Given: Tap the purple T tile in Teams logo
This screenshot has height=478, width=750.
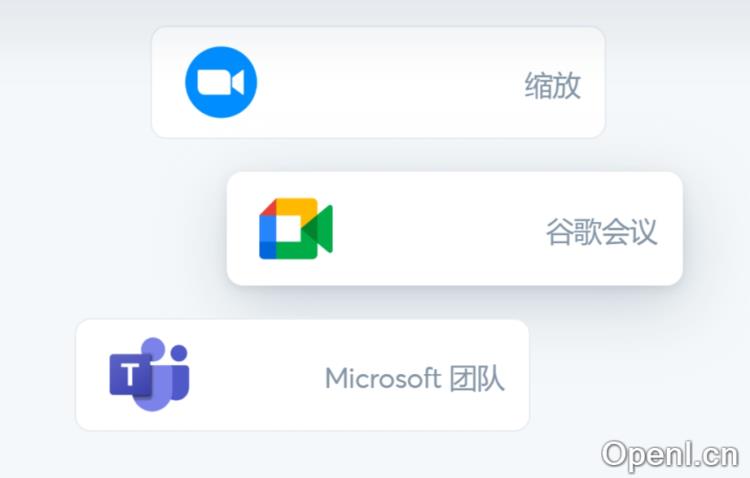Looking at the screenshot, I should click(130, 375).
